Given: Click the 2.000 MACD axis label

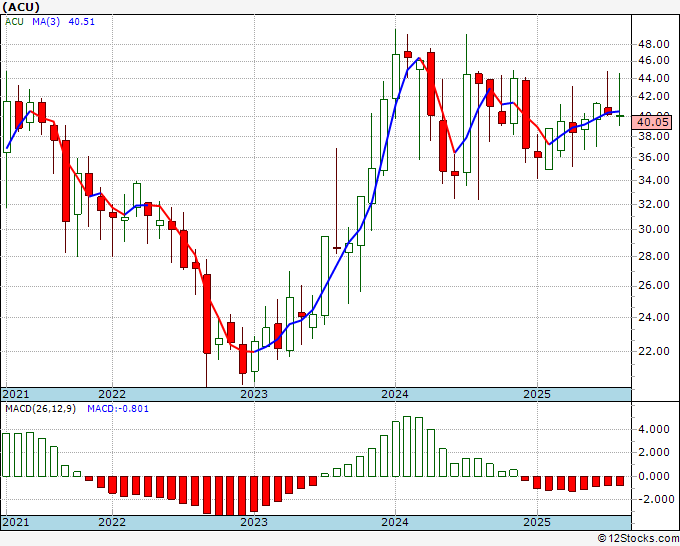Looking at the screenshot, I should 653,452.
